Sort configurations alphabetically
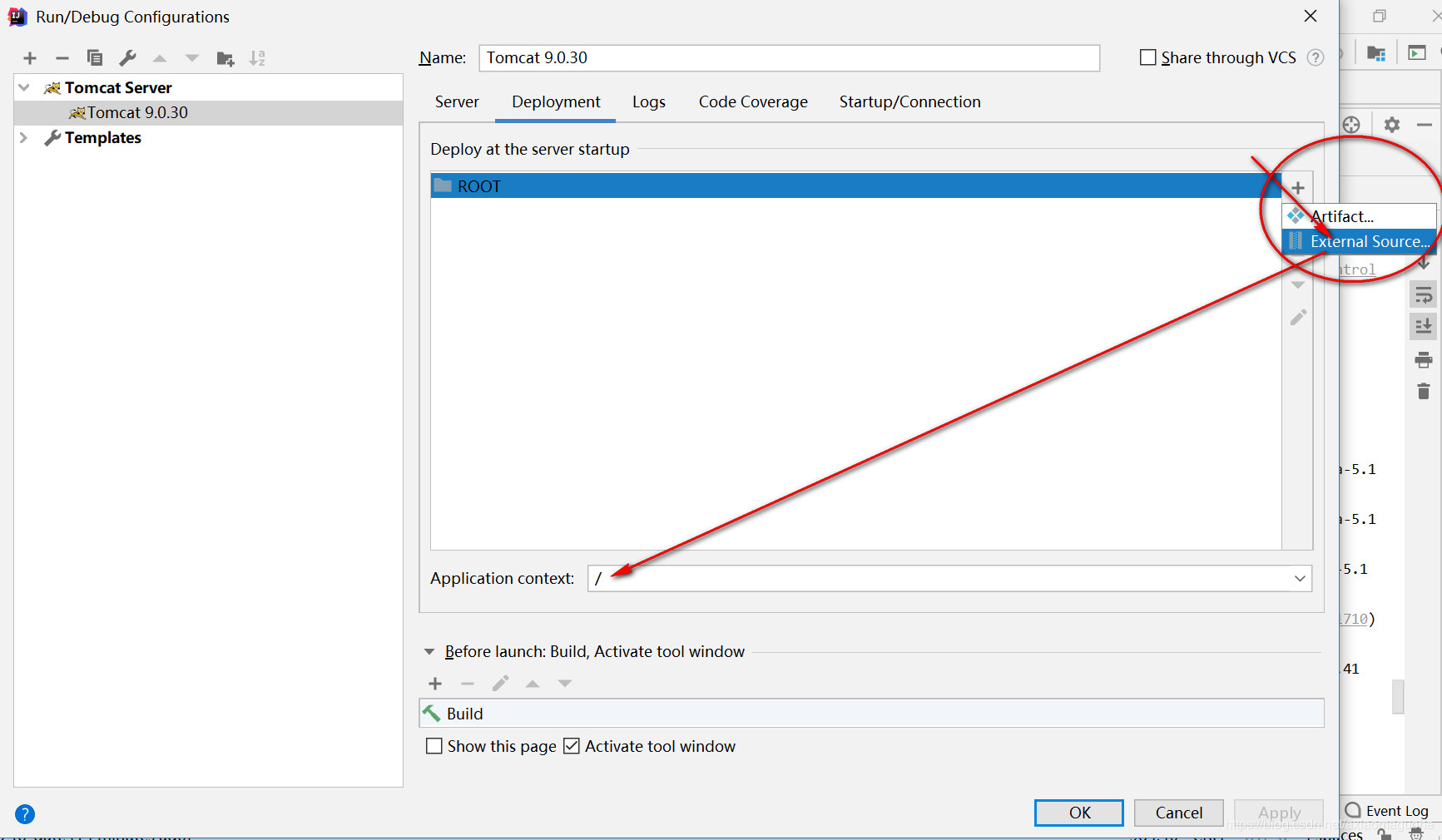The height and width of the screenshot is (840, 1442). pos(257,58)
